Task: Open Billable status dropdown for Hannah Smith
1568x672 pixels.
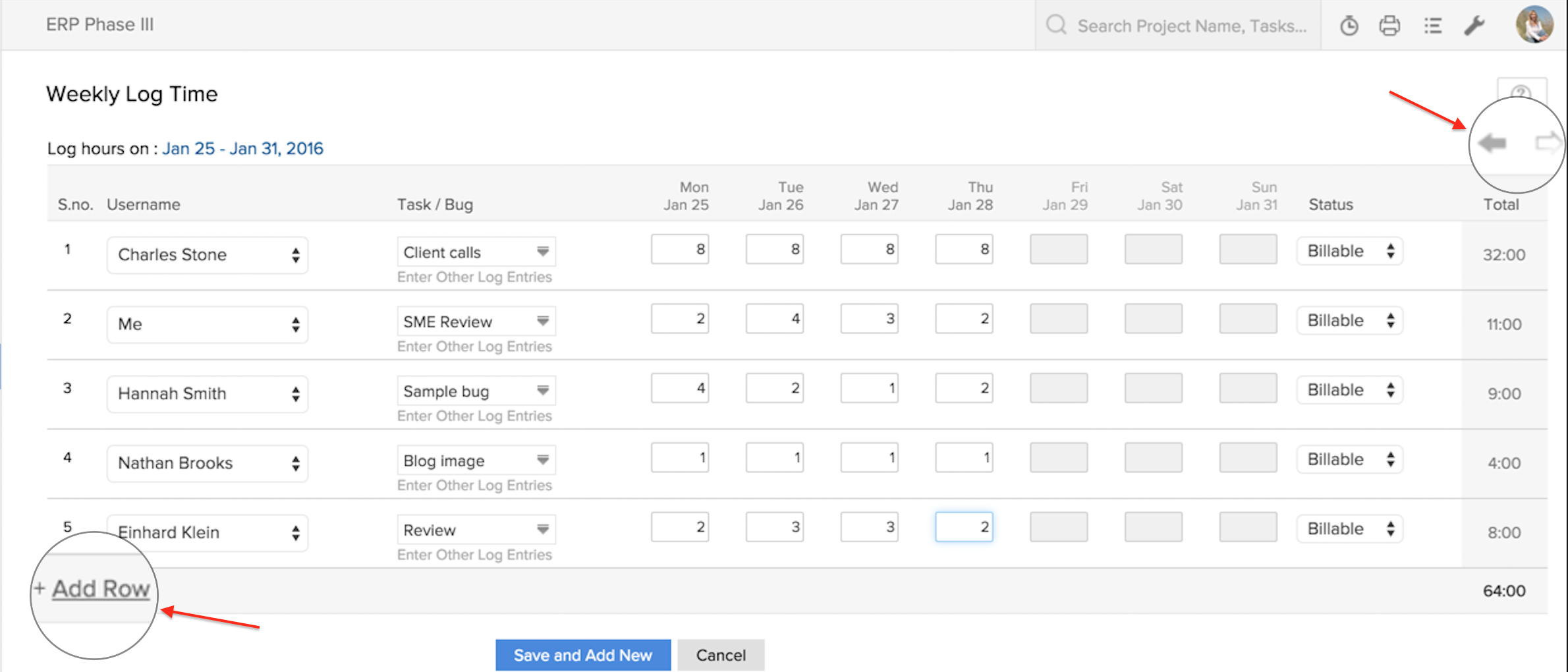Action: [1349, 390]
